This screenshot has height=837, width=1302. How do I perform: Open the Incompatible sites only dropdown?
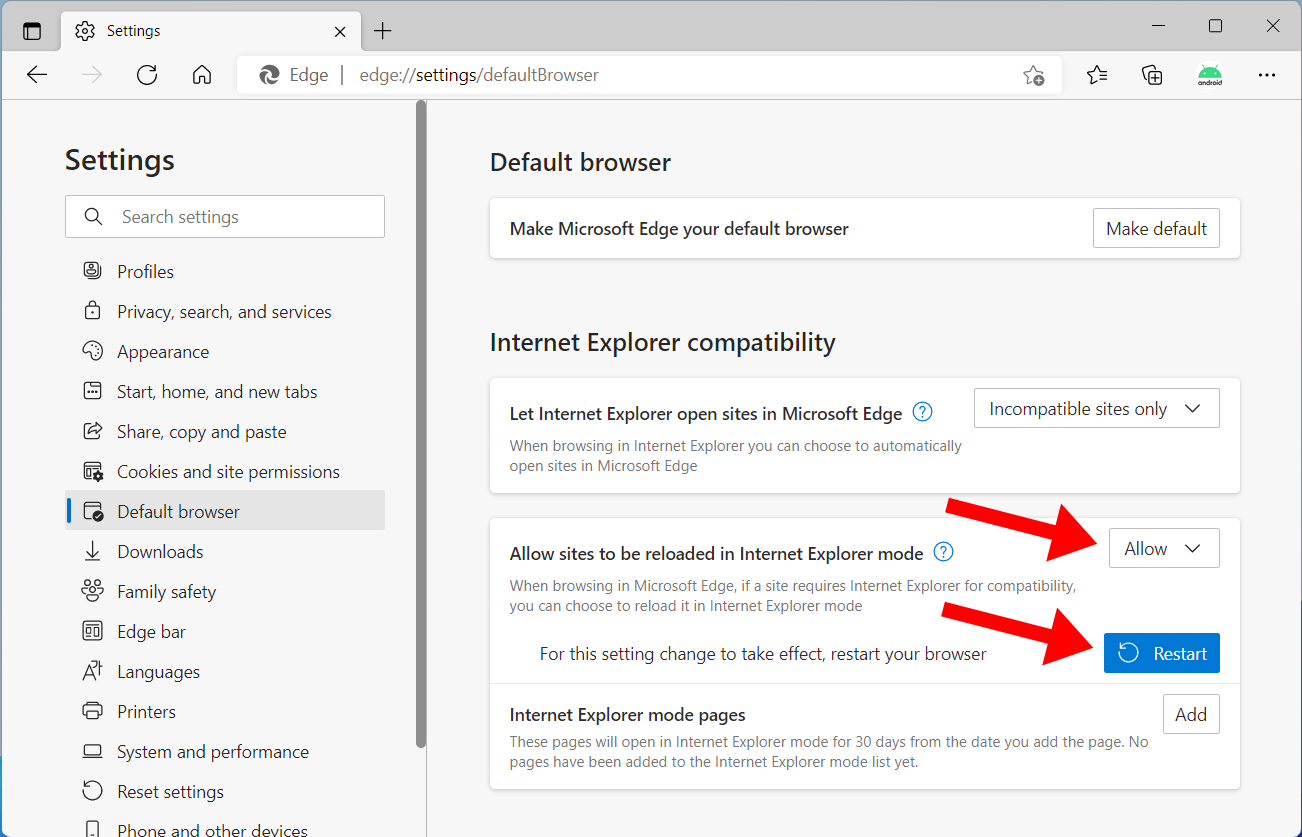1096,408
